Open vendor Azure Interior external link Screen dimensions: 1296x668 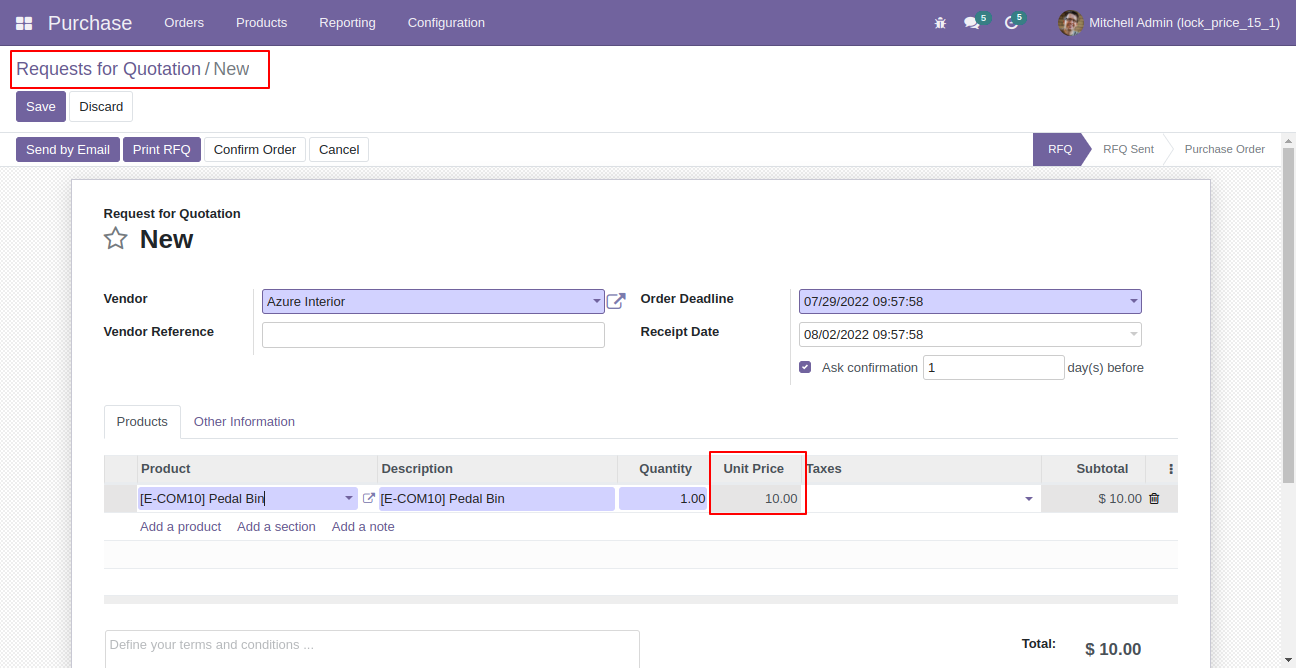coord(616,301)
